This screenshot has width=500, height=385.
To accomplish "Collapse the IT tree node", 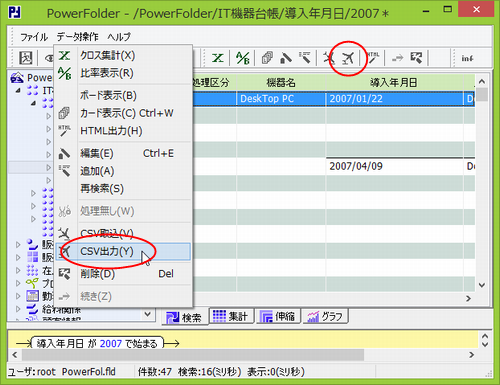I will click(18, 90).
